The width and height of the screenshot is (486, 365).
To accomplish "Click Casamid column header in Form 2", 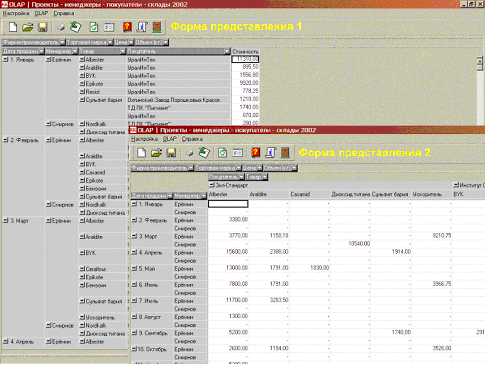I will pos(309,194).
